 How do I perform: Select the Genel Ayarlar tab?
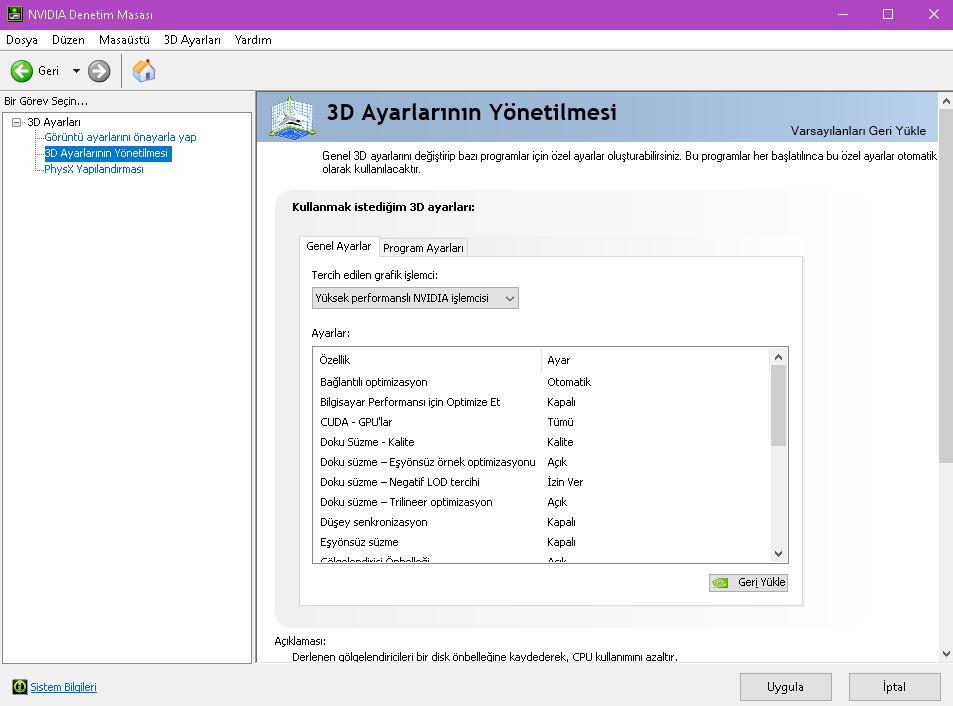pos(339,246)
